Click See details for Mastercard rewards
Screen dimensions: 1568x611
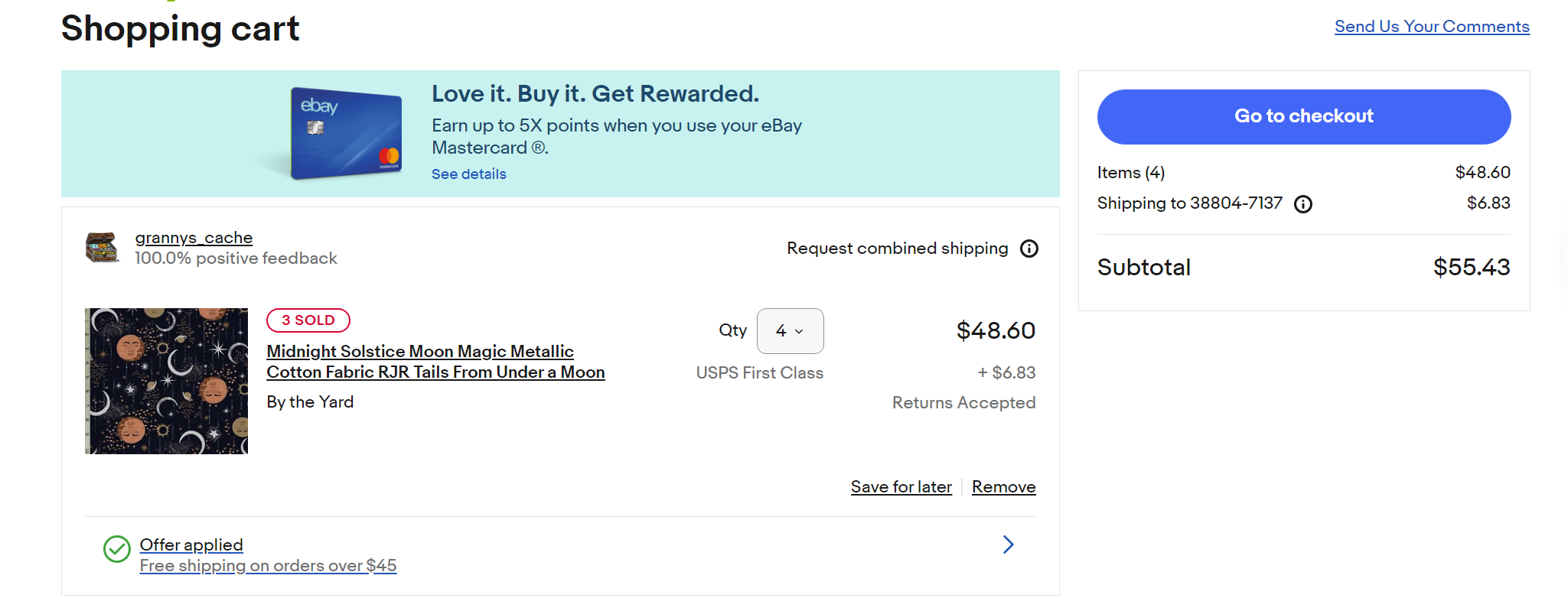(468, 174)
